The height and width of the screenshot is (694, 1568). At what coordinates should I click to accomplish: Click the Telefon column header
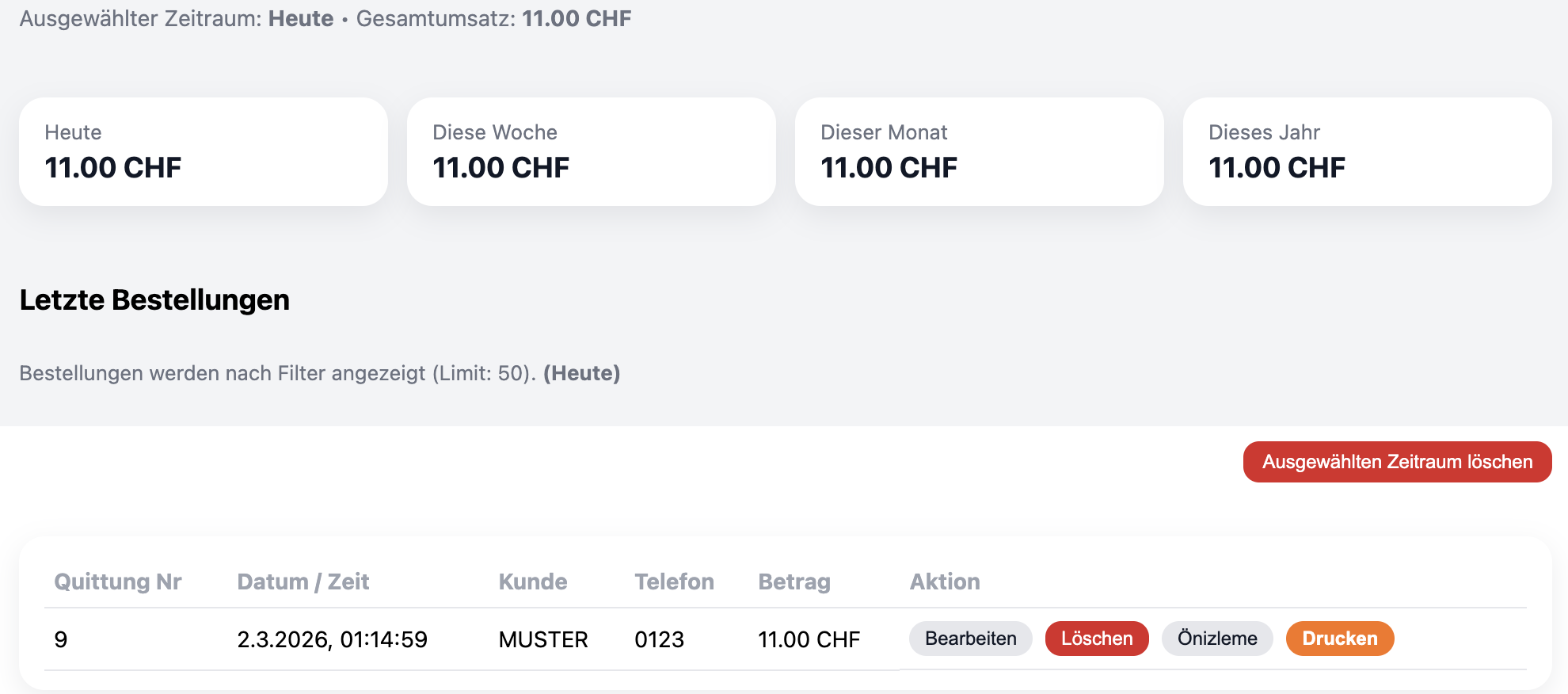click(675, 582)
